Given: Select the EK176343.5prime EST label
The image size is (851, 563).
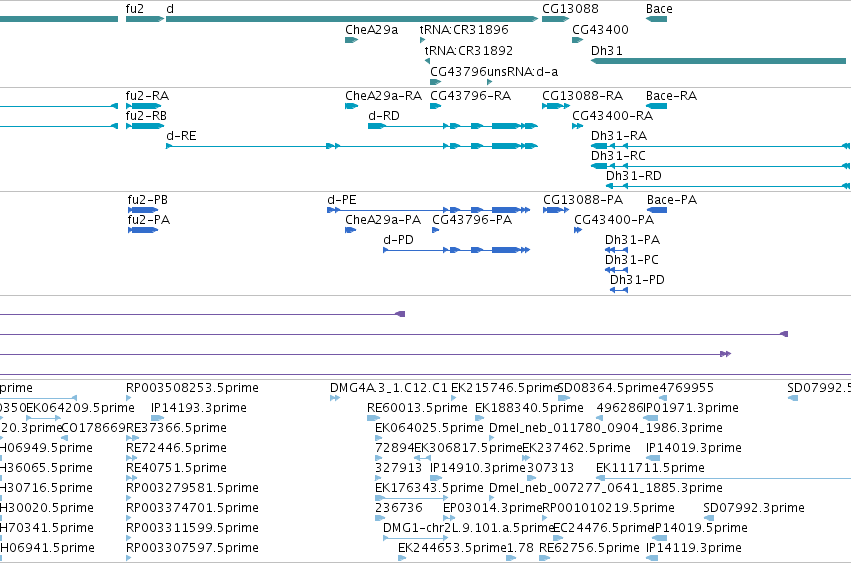Looking at the screenshot, I should pyautogui.click(x=429, y=488).
